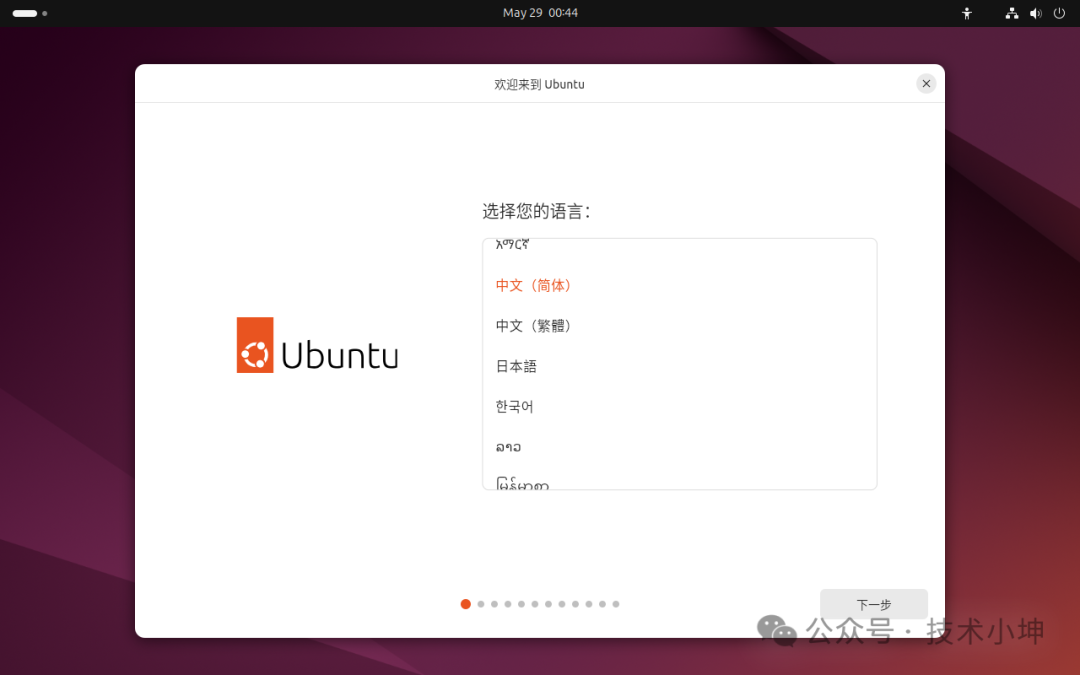Click the wired network status icon
The image size is (1080, 675).
pos(1012,13)
